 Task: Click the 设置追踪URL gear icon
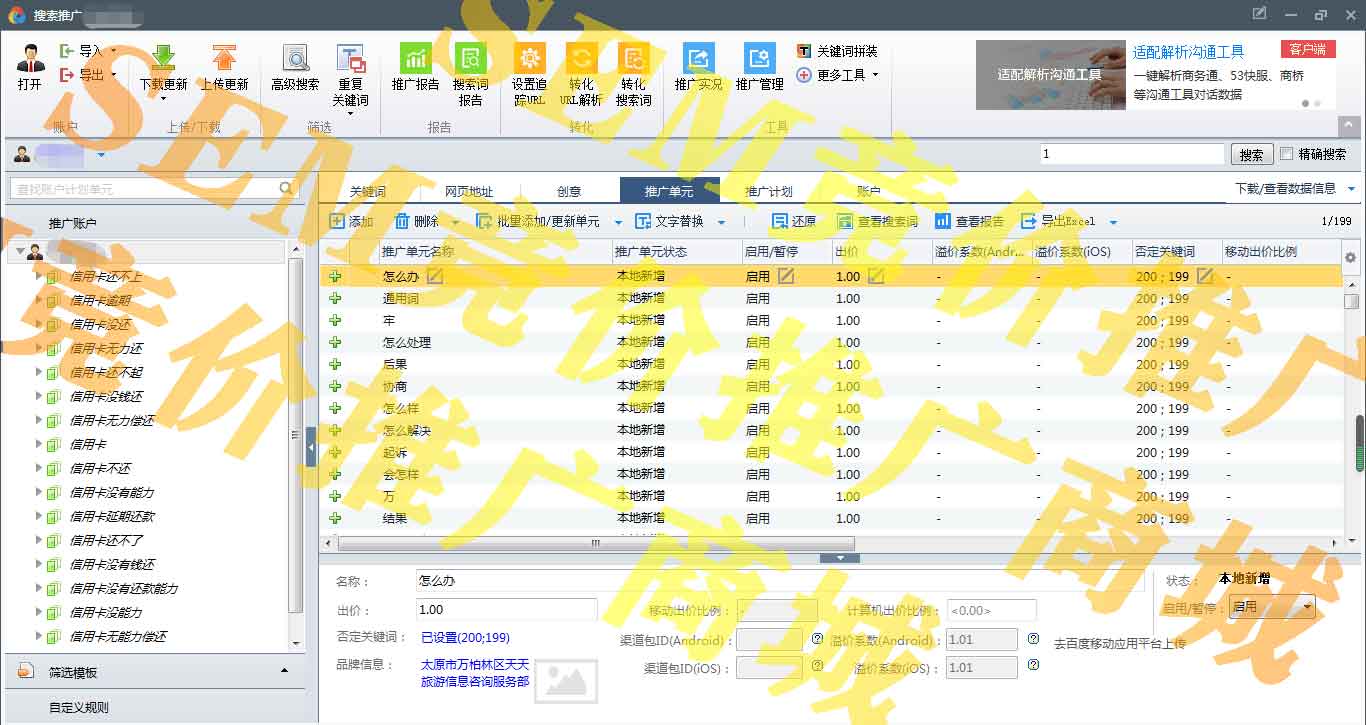pyautogui.click(x=529, y=58)
